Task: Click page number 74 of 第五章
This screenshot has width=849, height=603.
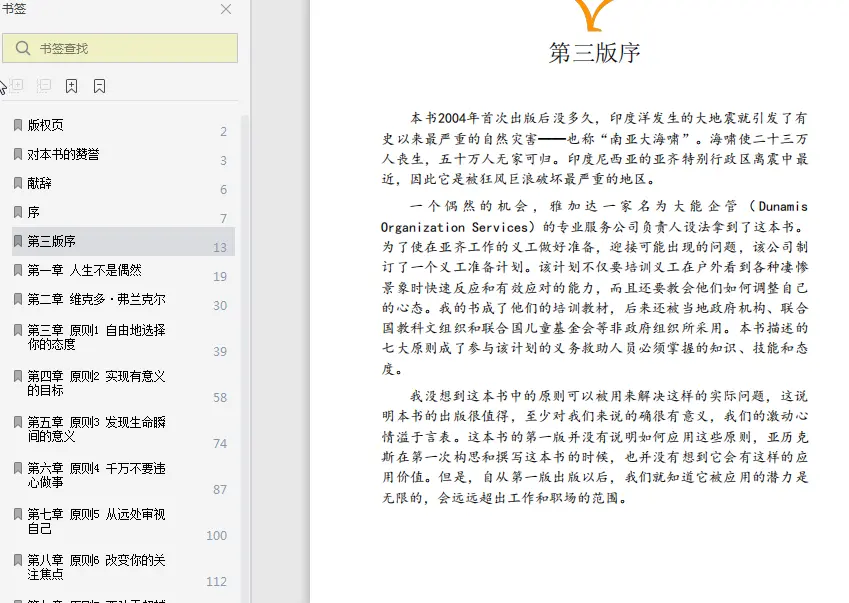Action: coord(220,443)
